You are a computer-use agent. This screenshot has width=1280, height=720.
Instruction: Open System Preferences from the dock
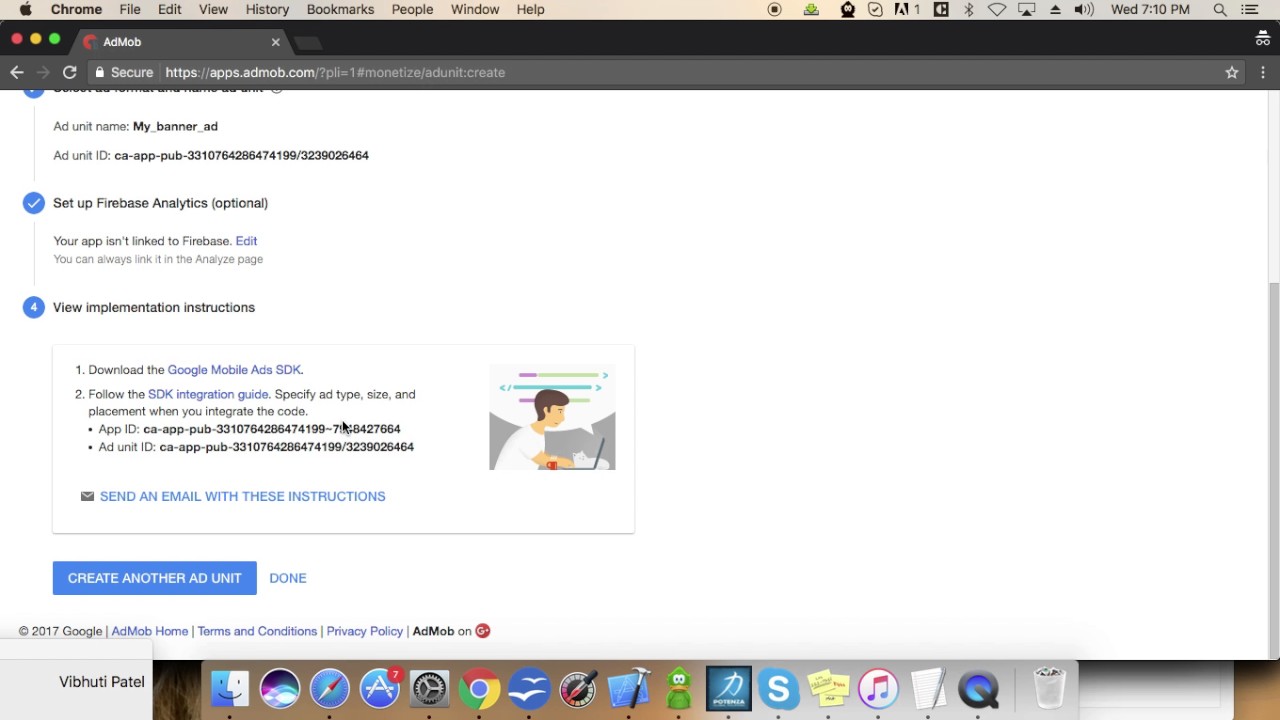click(x=430, y=688)
